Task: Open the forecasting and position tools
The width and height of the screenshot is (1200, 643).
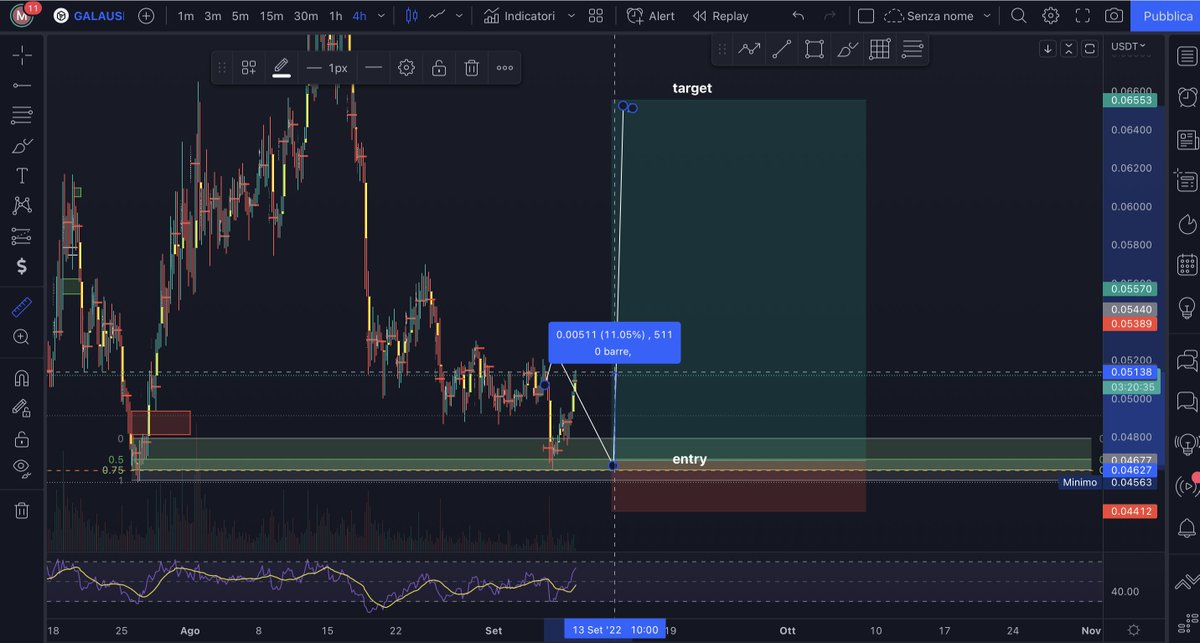Action: click(21, 237)
